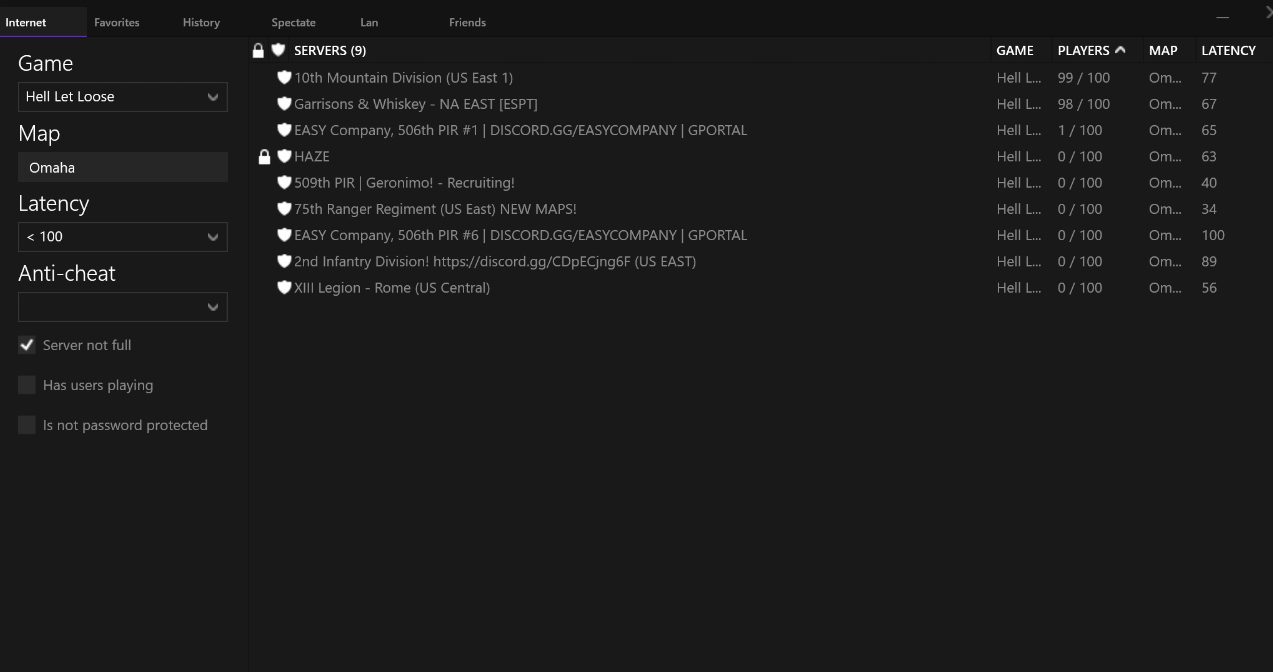This screenshot has width=1273, height=672.
Task: Sort the list by LATENCY column header
Action: point(1228,50)
